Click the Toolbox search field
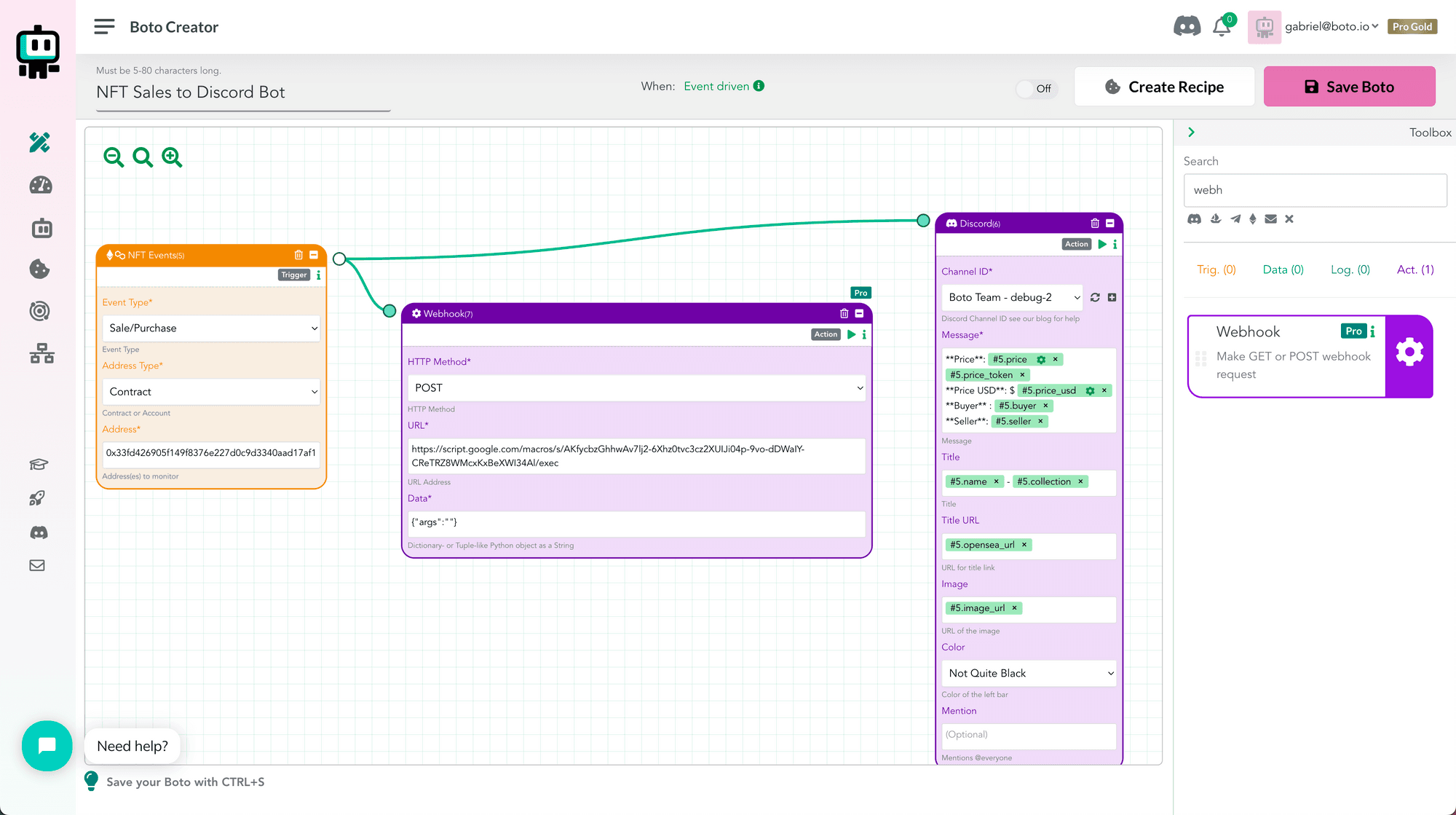This screenshot has height=815, width=1456. pyautogui.click(x=1315, y=190)
